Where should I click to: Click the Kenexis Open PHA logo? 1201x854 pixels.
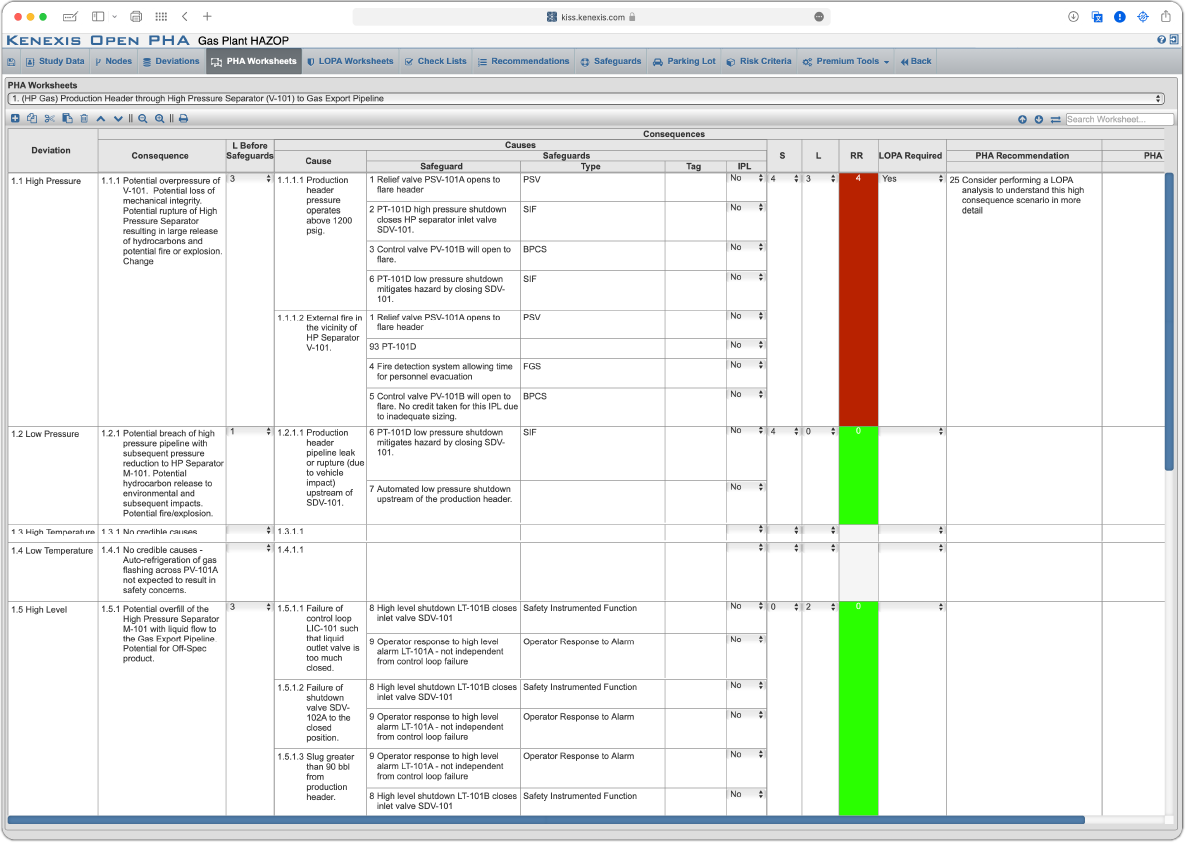99,40
